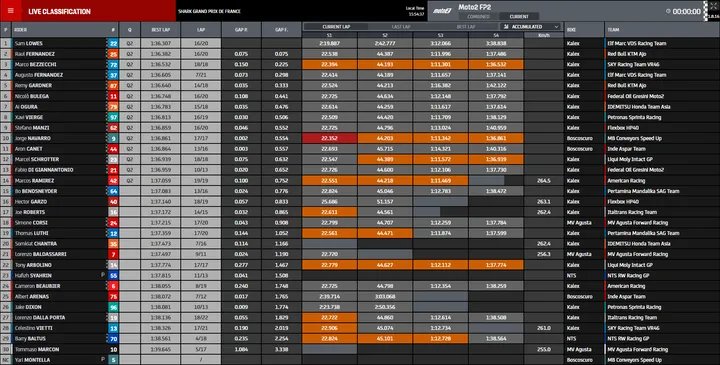Image resolution: width=720 pixels, height=365 pixels.
Task: Click the Km/h column header
Action: pos(544,35)
